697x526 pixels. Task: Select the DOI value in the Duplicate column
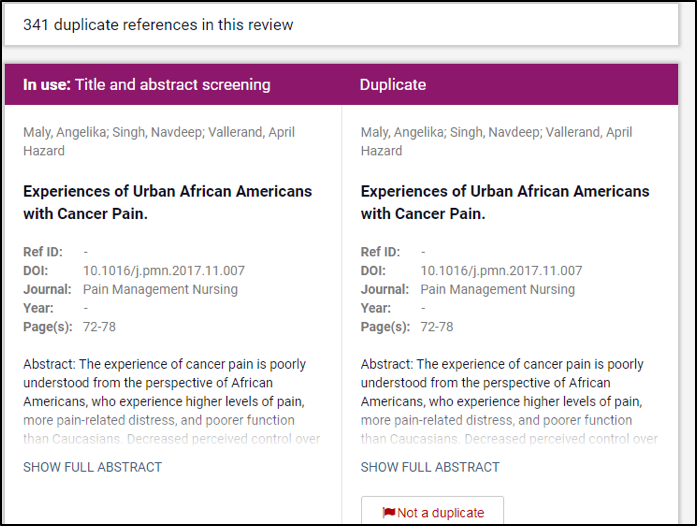click(501, 271)
